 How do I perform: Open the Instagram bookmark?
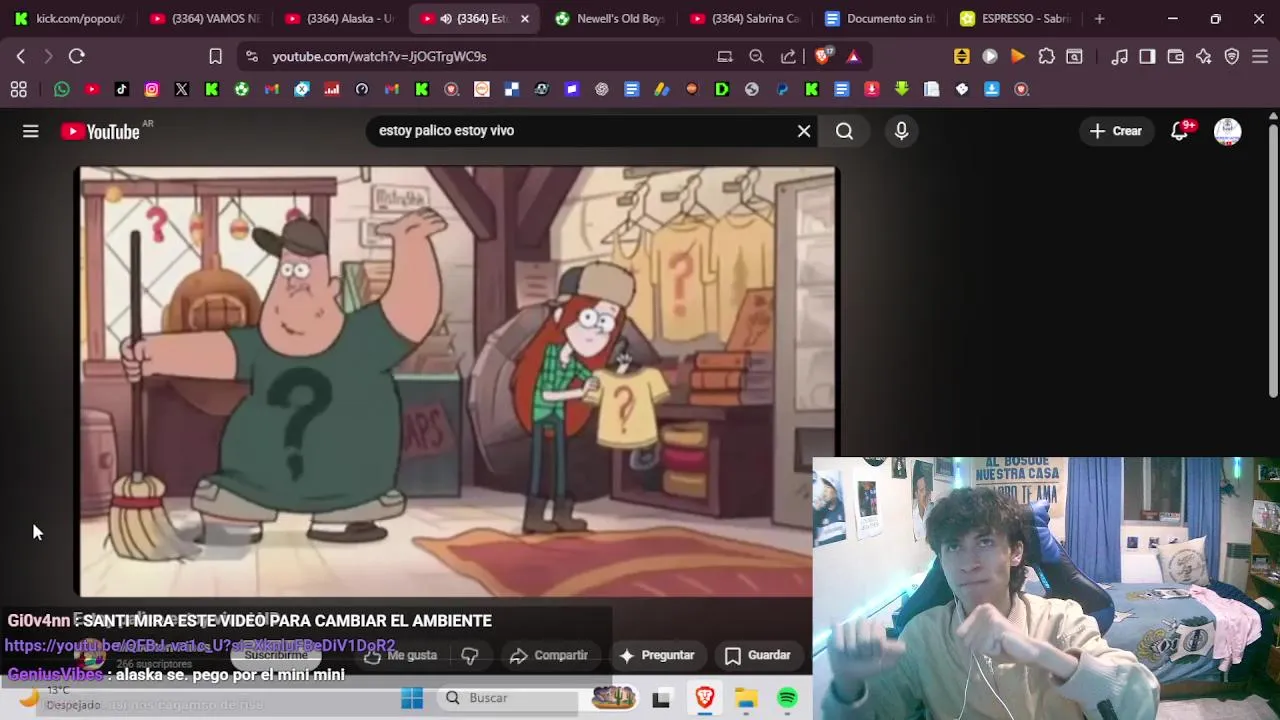coord(151,89)
